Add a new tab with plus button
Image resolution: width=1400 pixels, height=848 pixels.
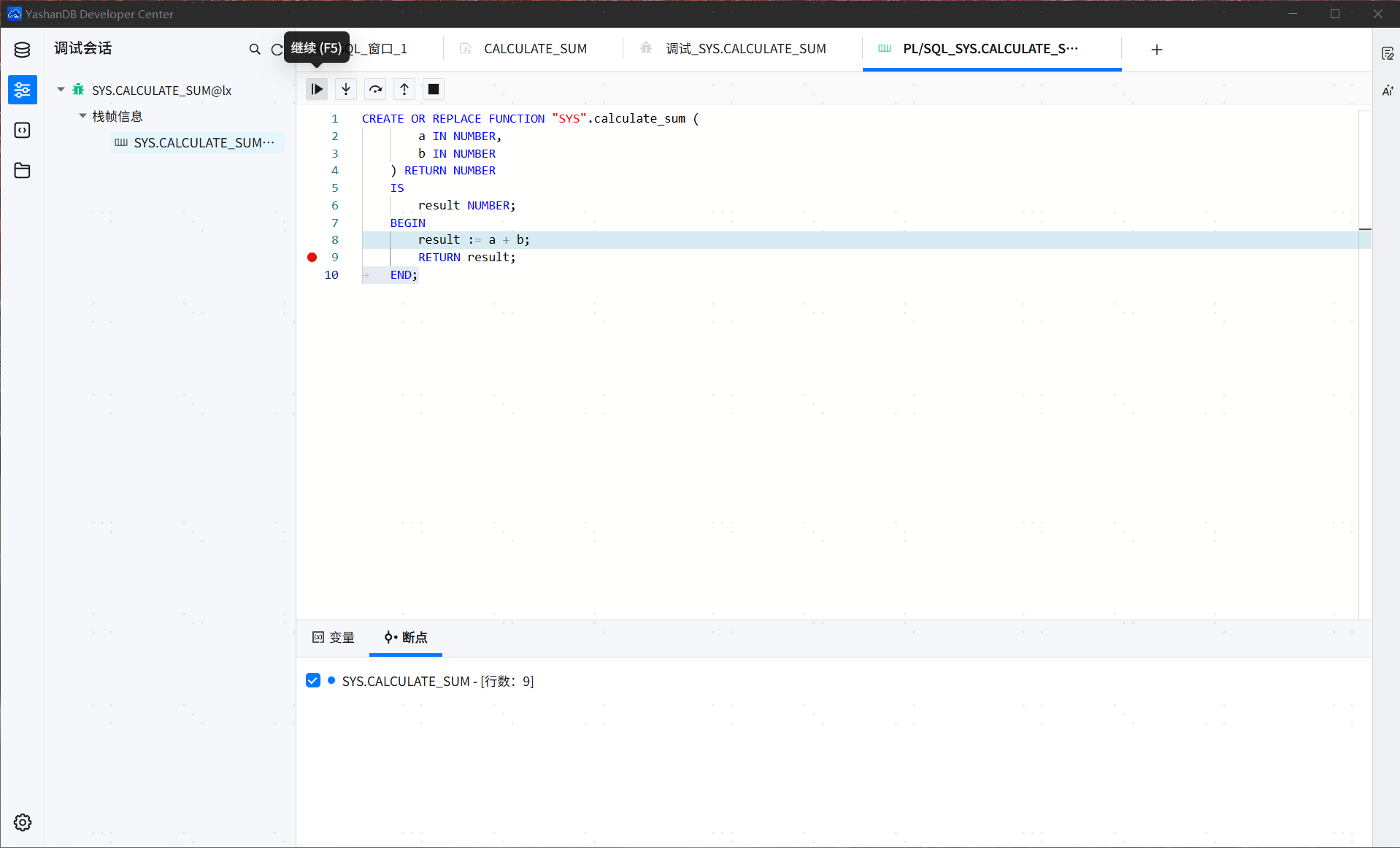pyautogui.click(x=1157, y=50)
